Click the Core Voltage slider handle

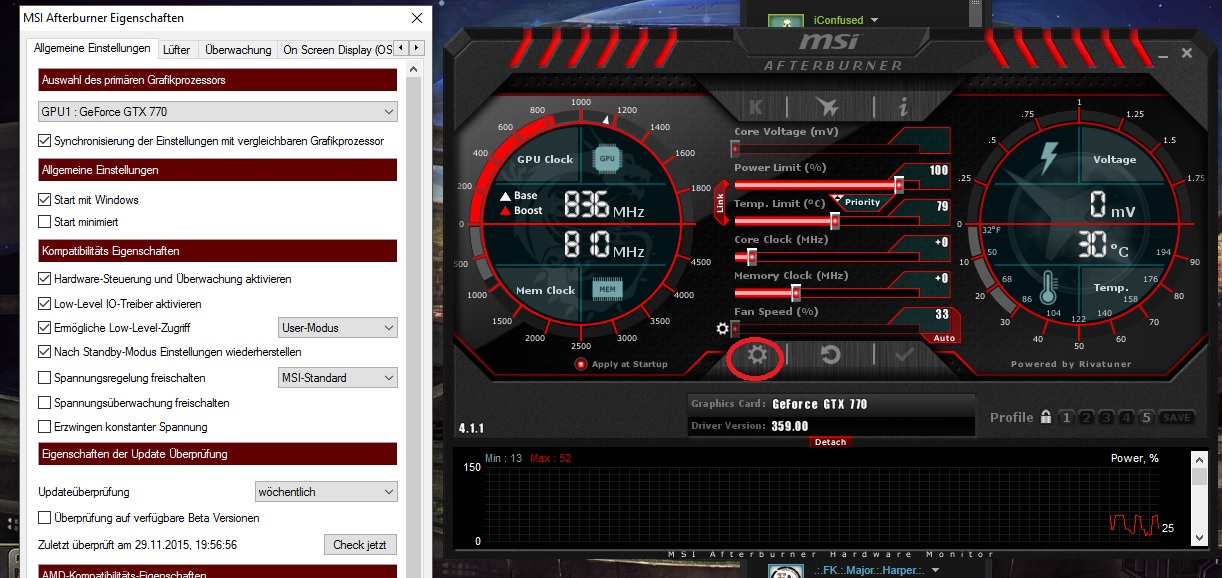[736, 148]
